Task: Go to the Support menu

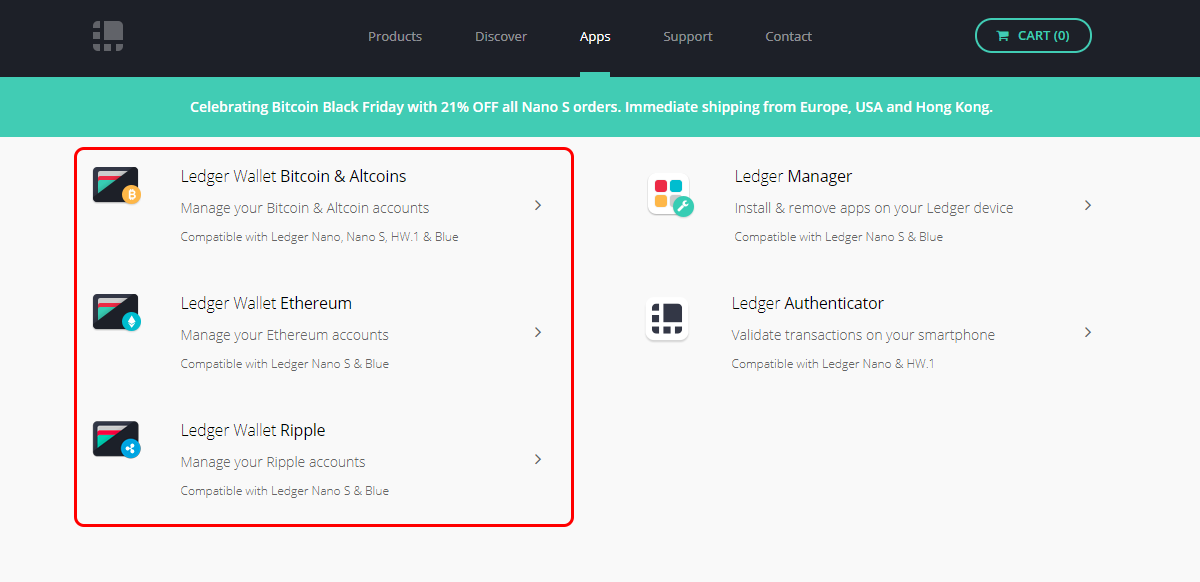Action: coord(688,36)
